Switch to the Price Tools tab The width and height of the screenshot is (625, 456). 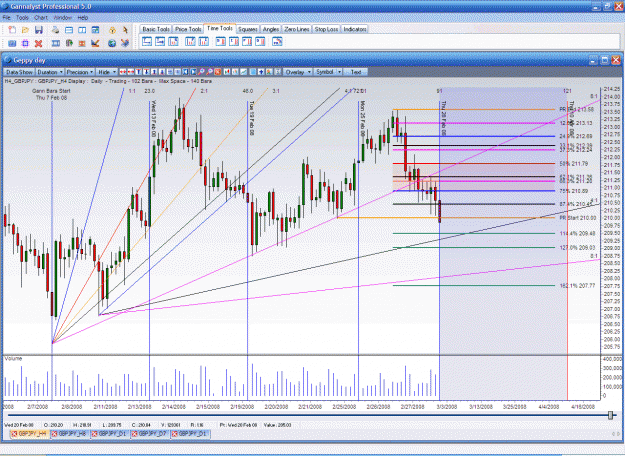pyautogui.click(x=188, y=29)
